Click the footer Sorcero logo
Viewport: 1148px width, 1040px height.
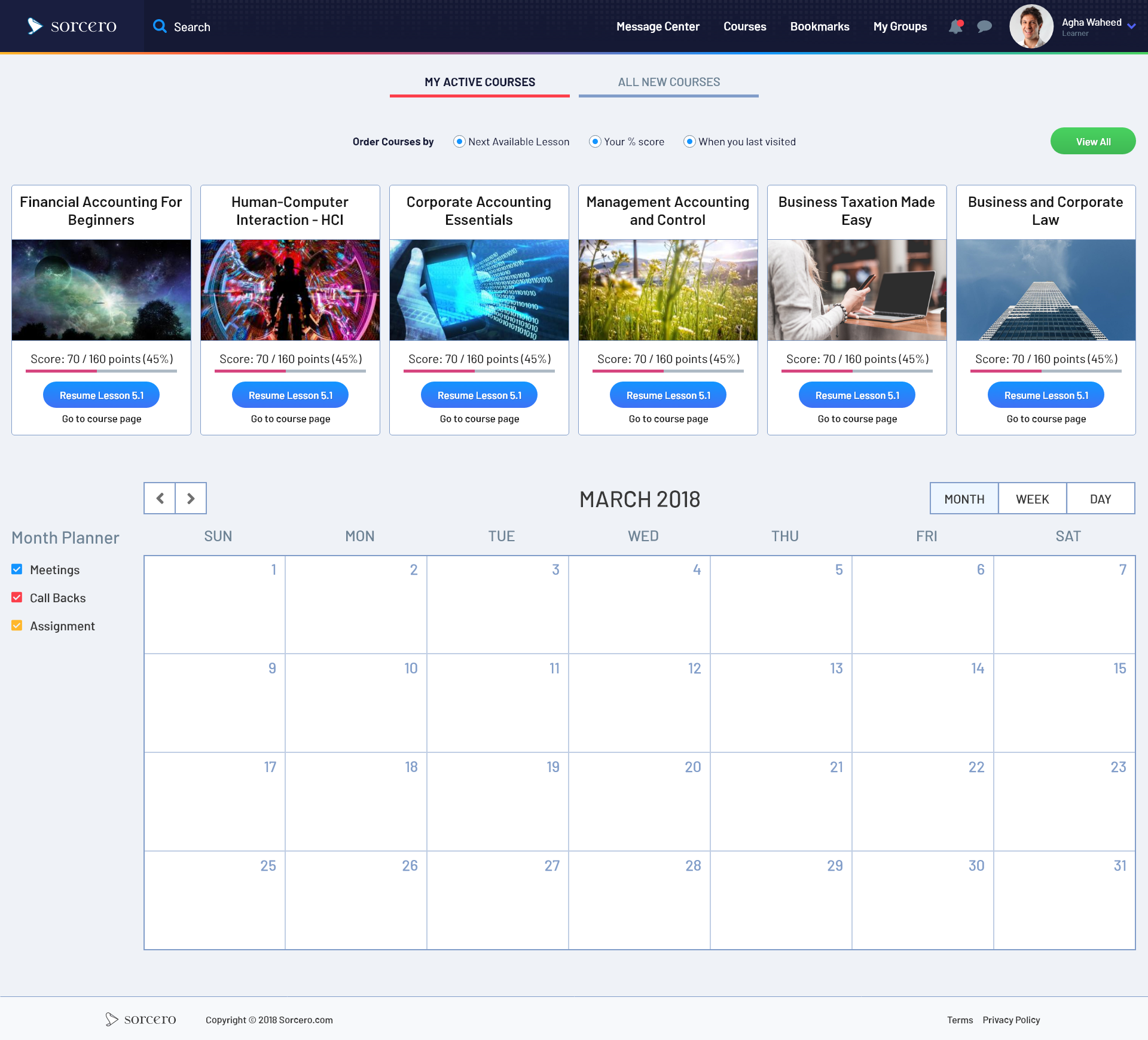click(141, 1019)
